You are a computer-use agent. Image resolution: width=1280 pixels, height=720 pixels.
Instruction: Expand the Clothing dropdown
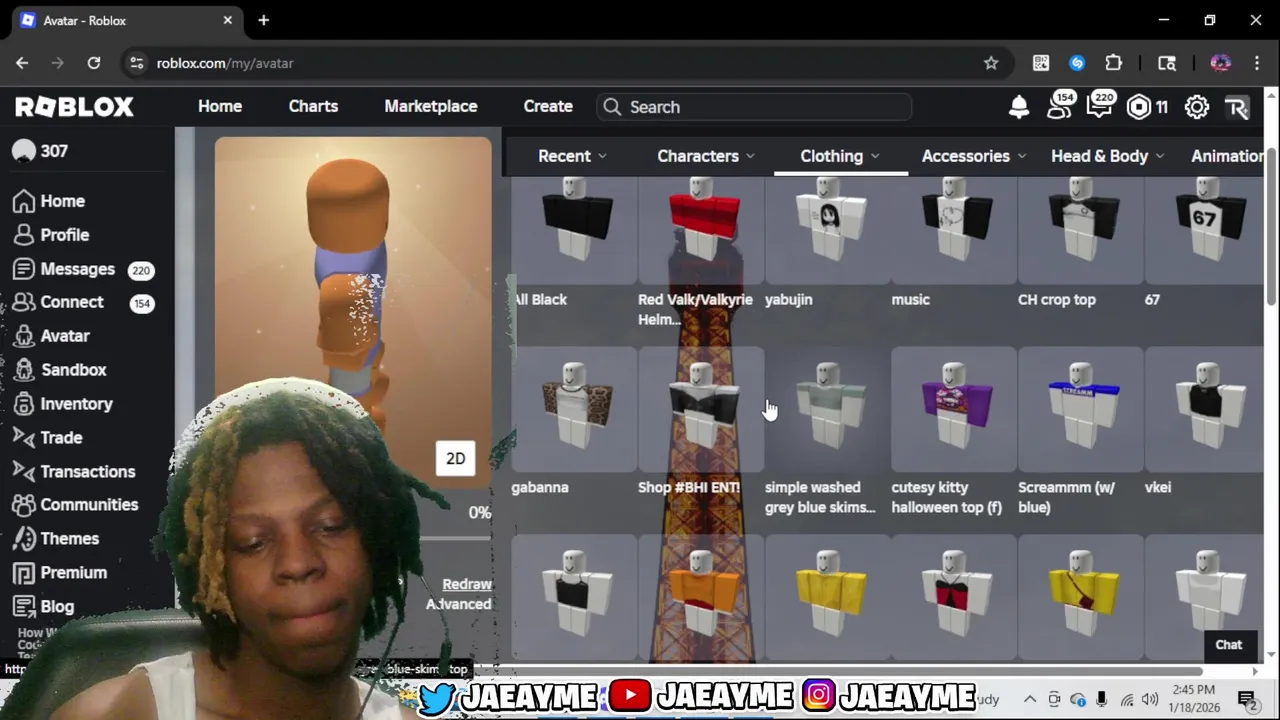click(840, 156)
